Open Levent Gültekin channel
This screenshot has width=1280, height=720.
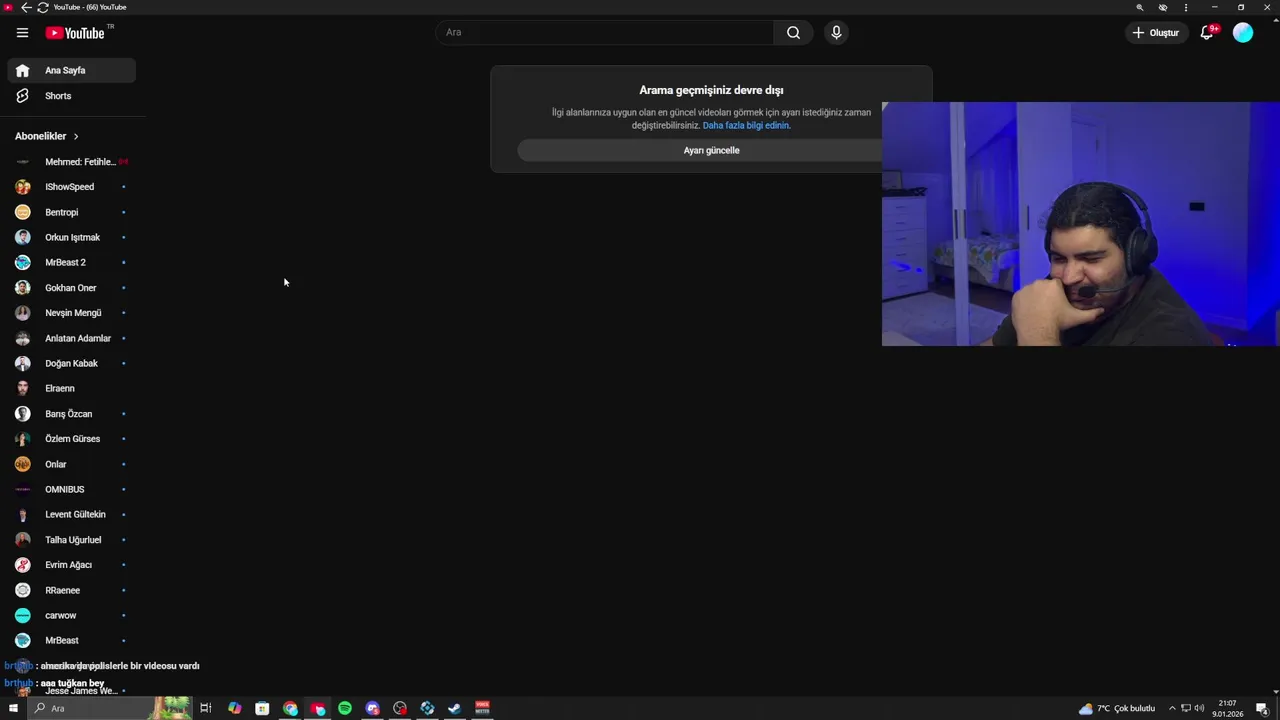(72, 514)
